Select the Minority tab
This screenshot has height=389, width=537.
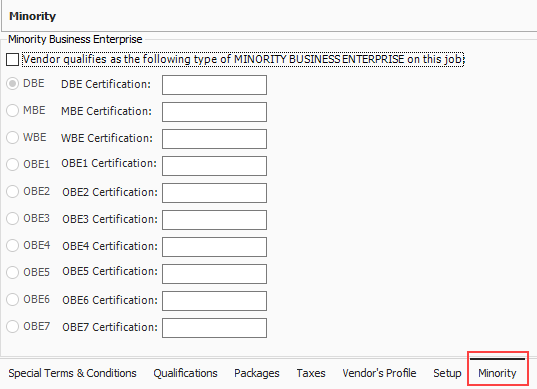point(497,373)
